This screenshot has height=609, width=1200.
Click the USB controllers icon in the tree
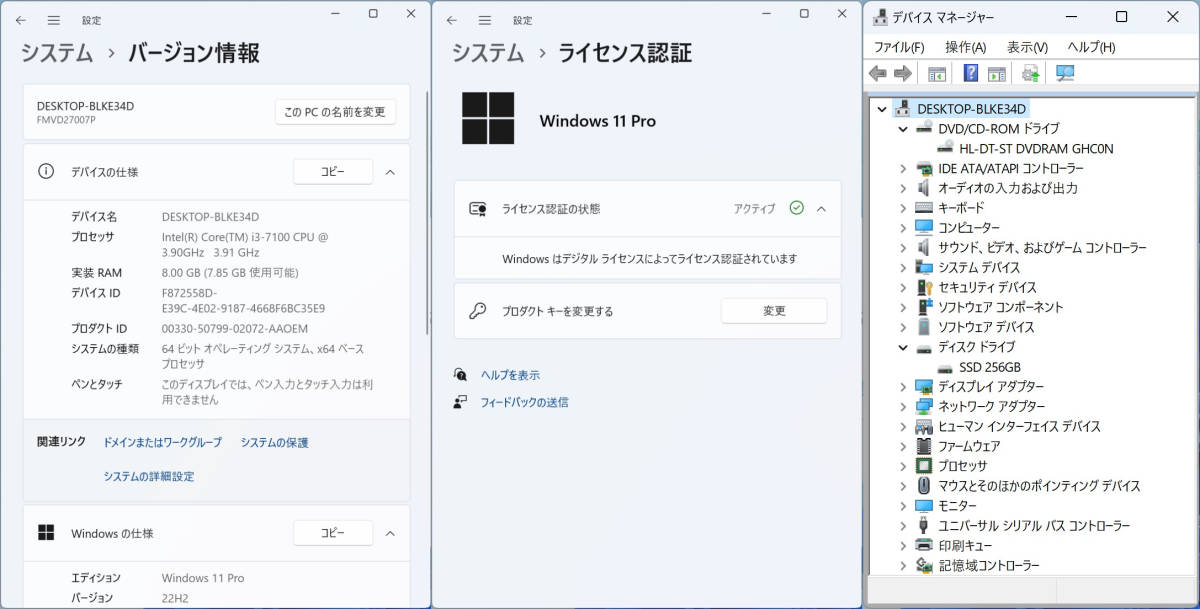924,525
